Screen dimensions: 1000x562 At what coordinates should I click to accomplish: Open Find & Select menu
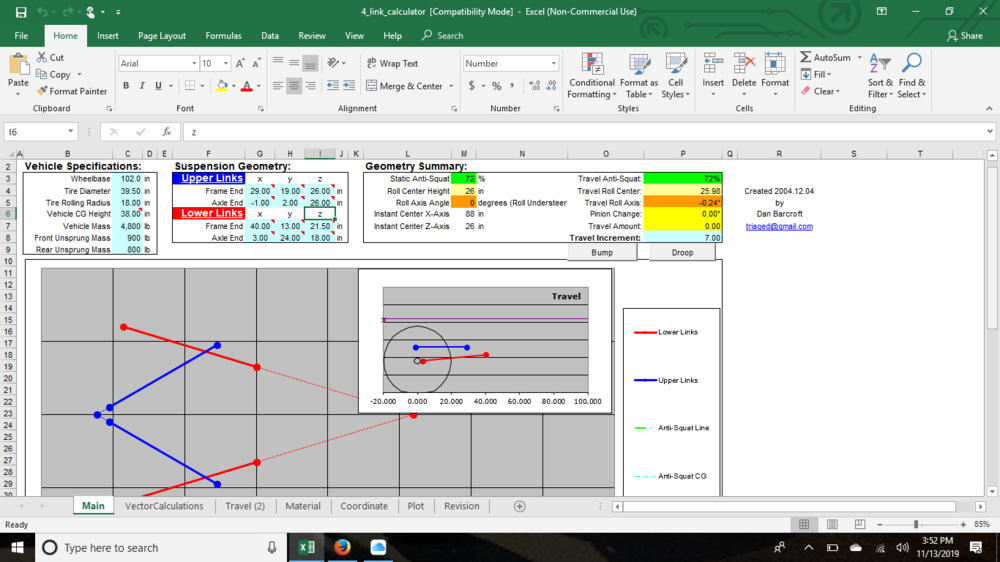912,76
